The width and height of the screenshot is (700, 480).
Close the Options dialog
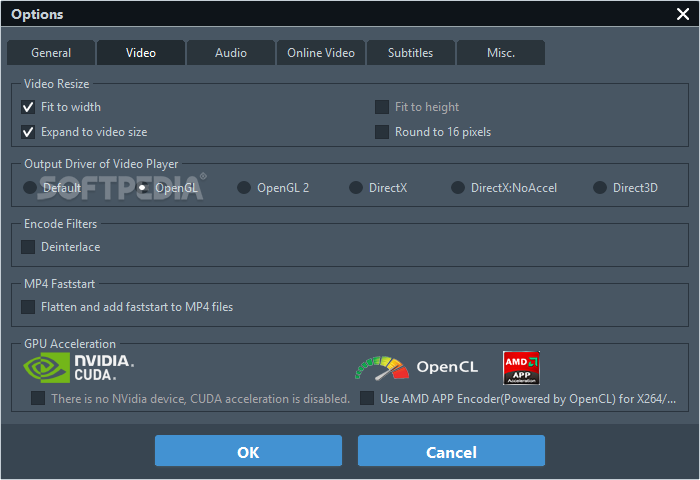click(683, 14)
